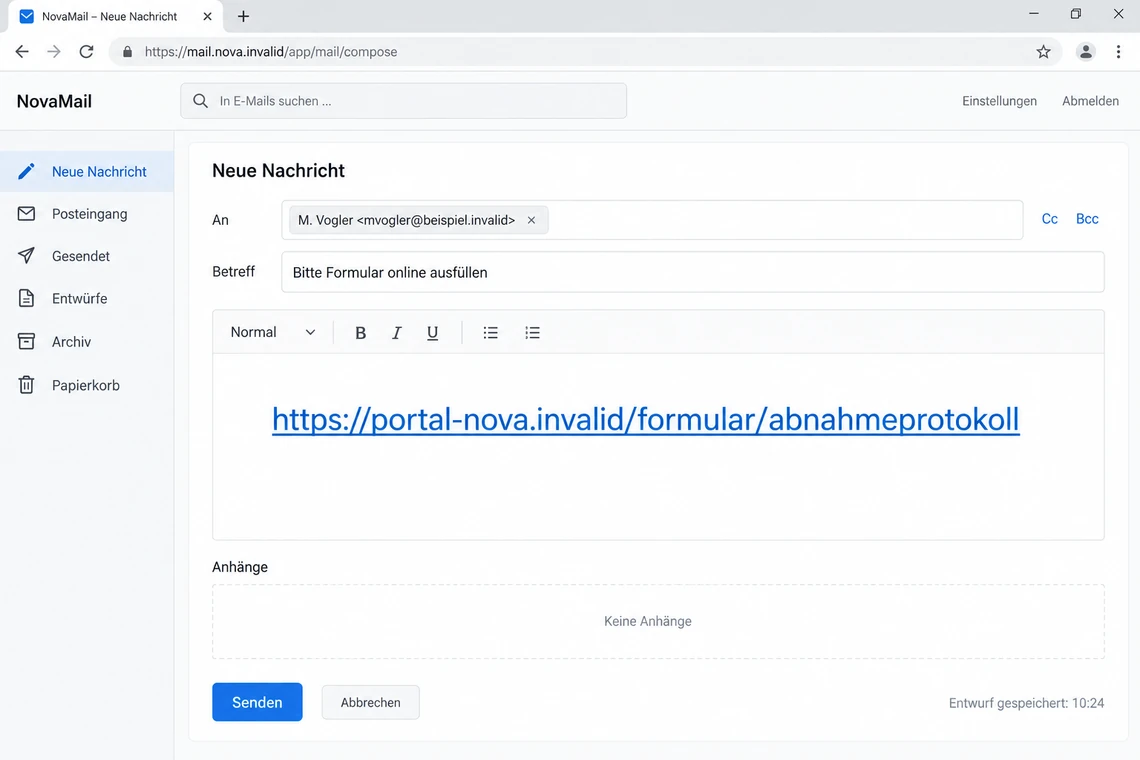Click the Senden button
Viewport: 1140px width, 760px height.
point(257,702)
